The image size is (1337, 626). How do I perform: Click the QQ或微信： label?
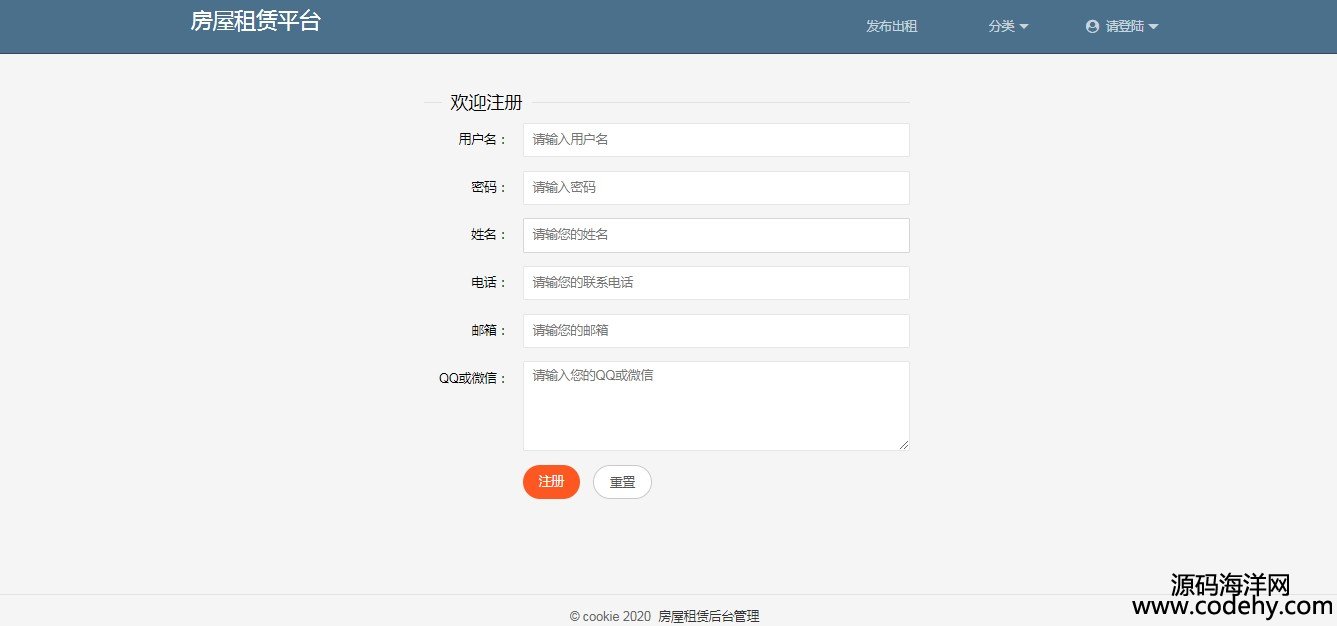coord(473,379)
